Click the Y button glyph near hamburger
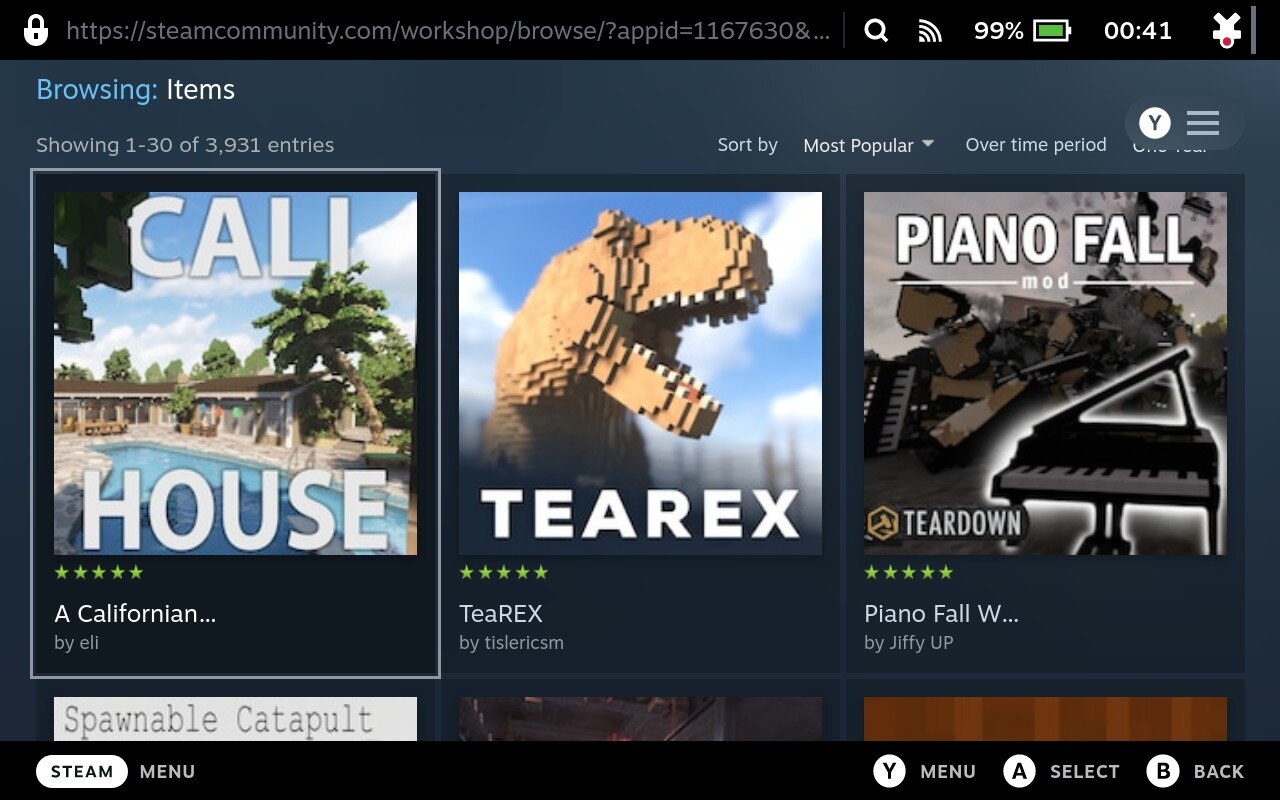The height and width of the screenshot is (800, 1280). pos(1155,123)
